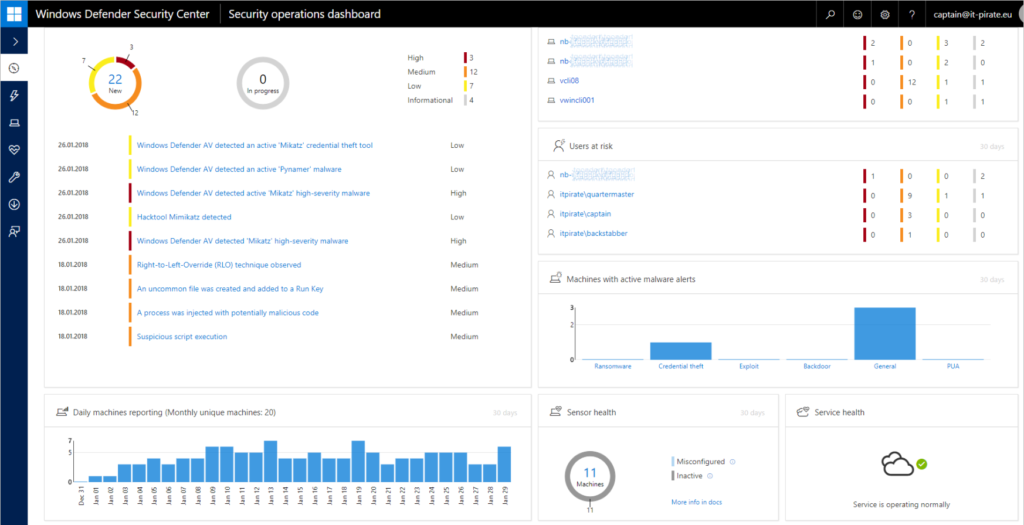
Task: Open user itpirate\backstabber
Action: tap(594, 234)
